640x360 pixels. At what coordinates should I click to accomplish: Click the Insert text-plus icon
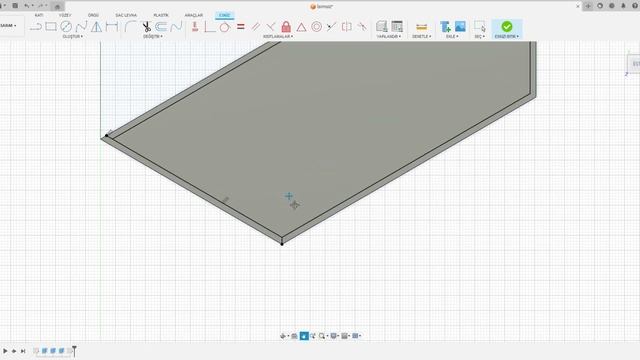coord(445,27)
